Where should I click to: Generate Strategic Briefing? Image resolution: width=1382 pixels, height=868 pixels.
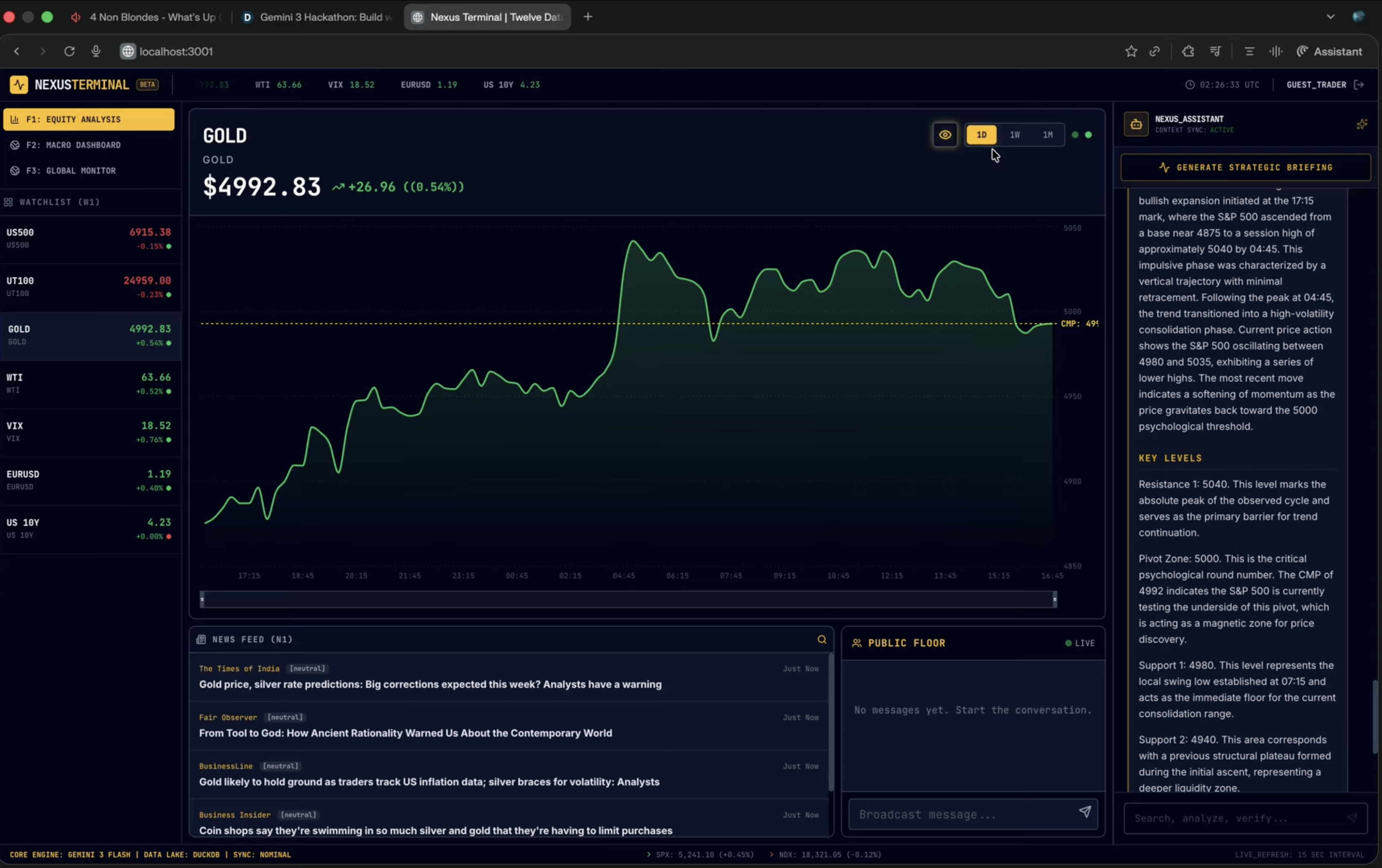(x=1246, y=167)
